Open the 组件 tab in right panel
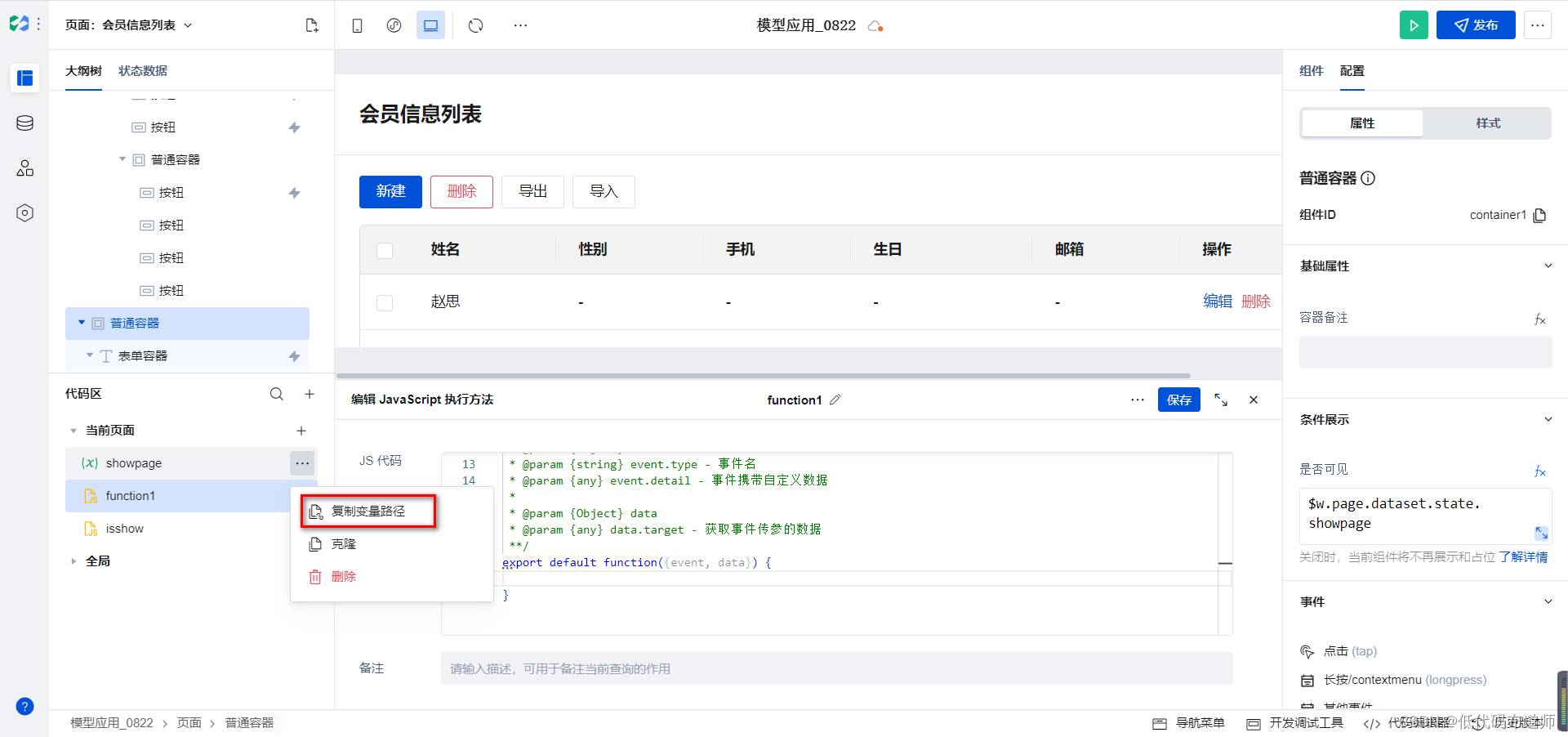The height and width of the screenshot is (737, 1568). pyautogui.click(x=1312, y=71)
